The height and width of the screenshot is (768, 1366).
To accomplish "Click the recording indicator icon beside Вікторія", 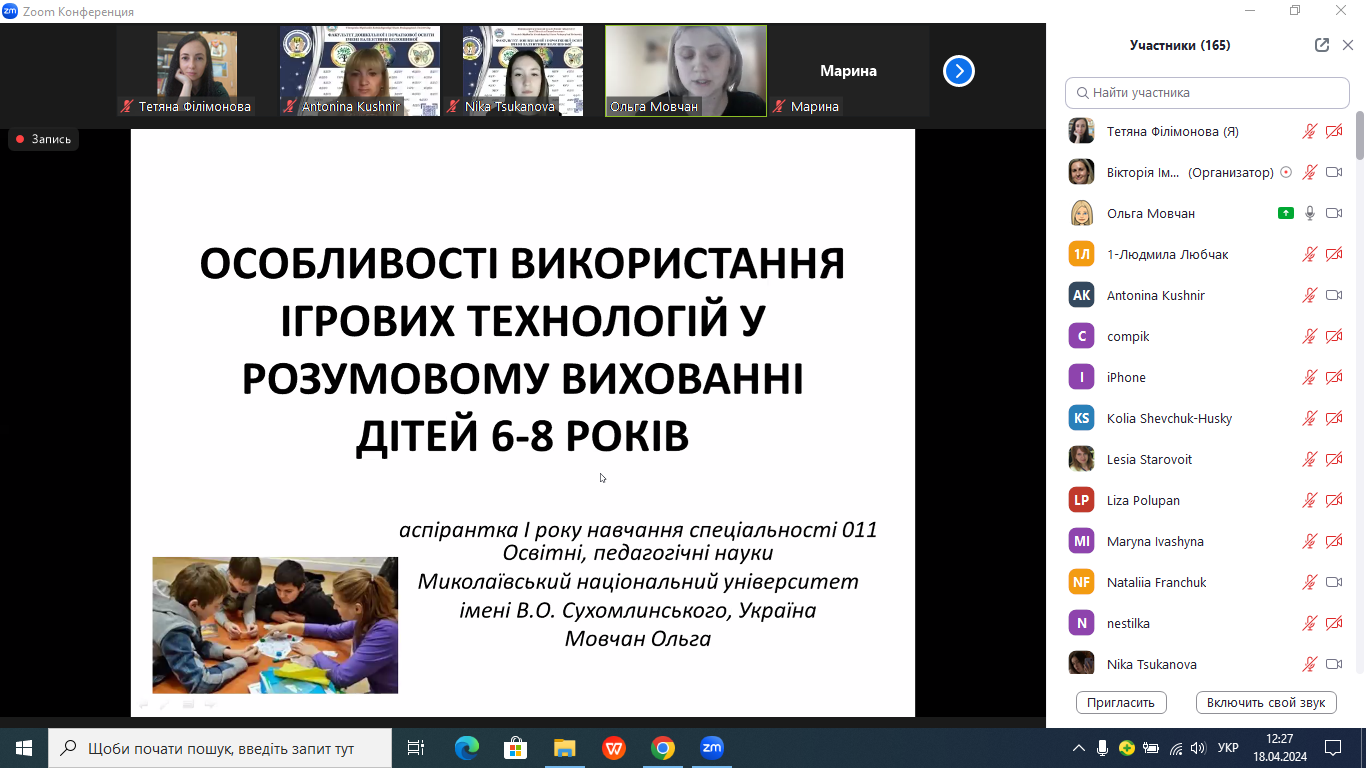I will pos(1286,172).
